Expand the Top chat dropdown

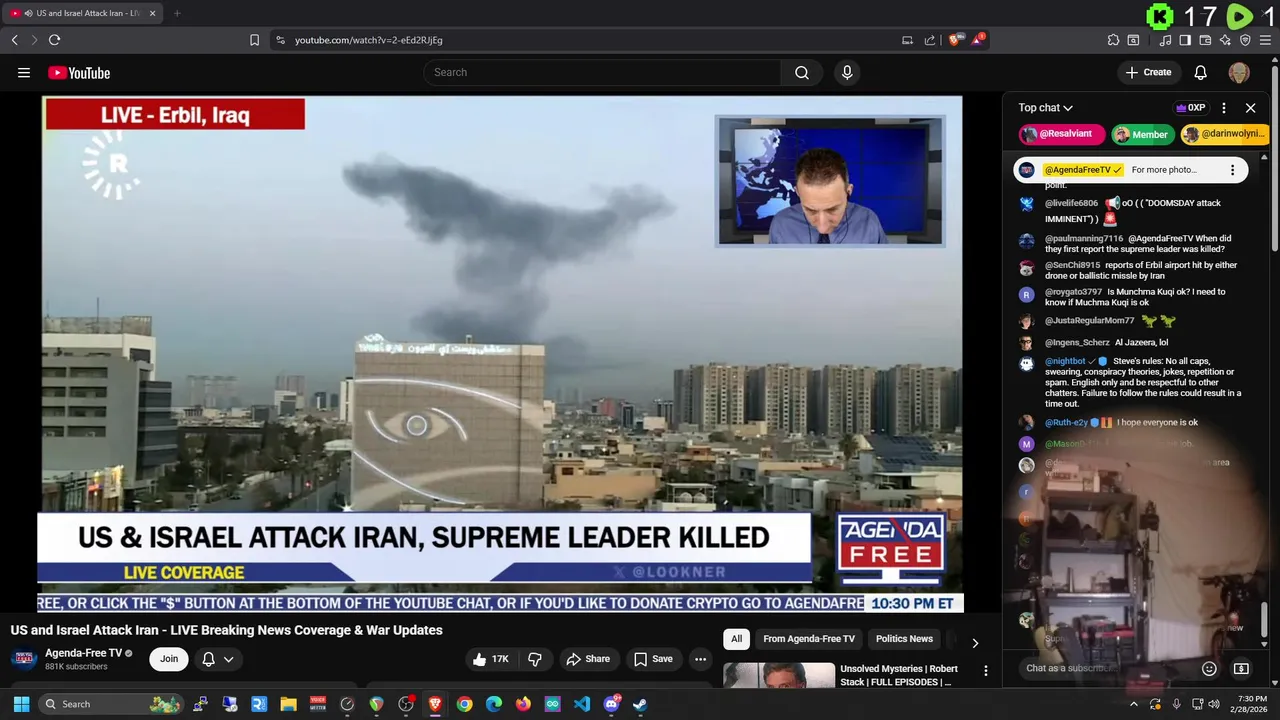coord(1046,107)
